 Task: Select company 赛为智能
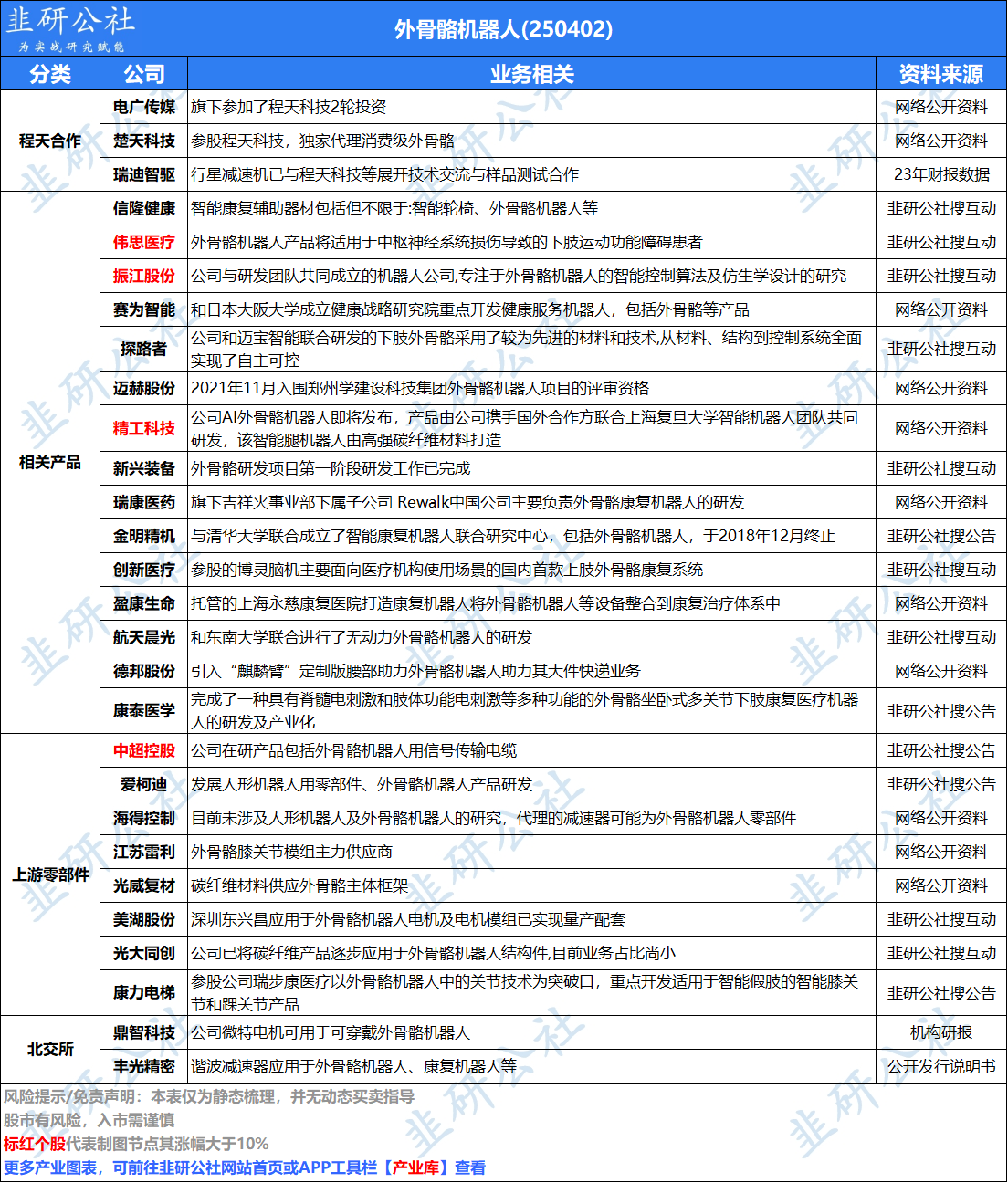pyautogui.click(x=144, y=309)
